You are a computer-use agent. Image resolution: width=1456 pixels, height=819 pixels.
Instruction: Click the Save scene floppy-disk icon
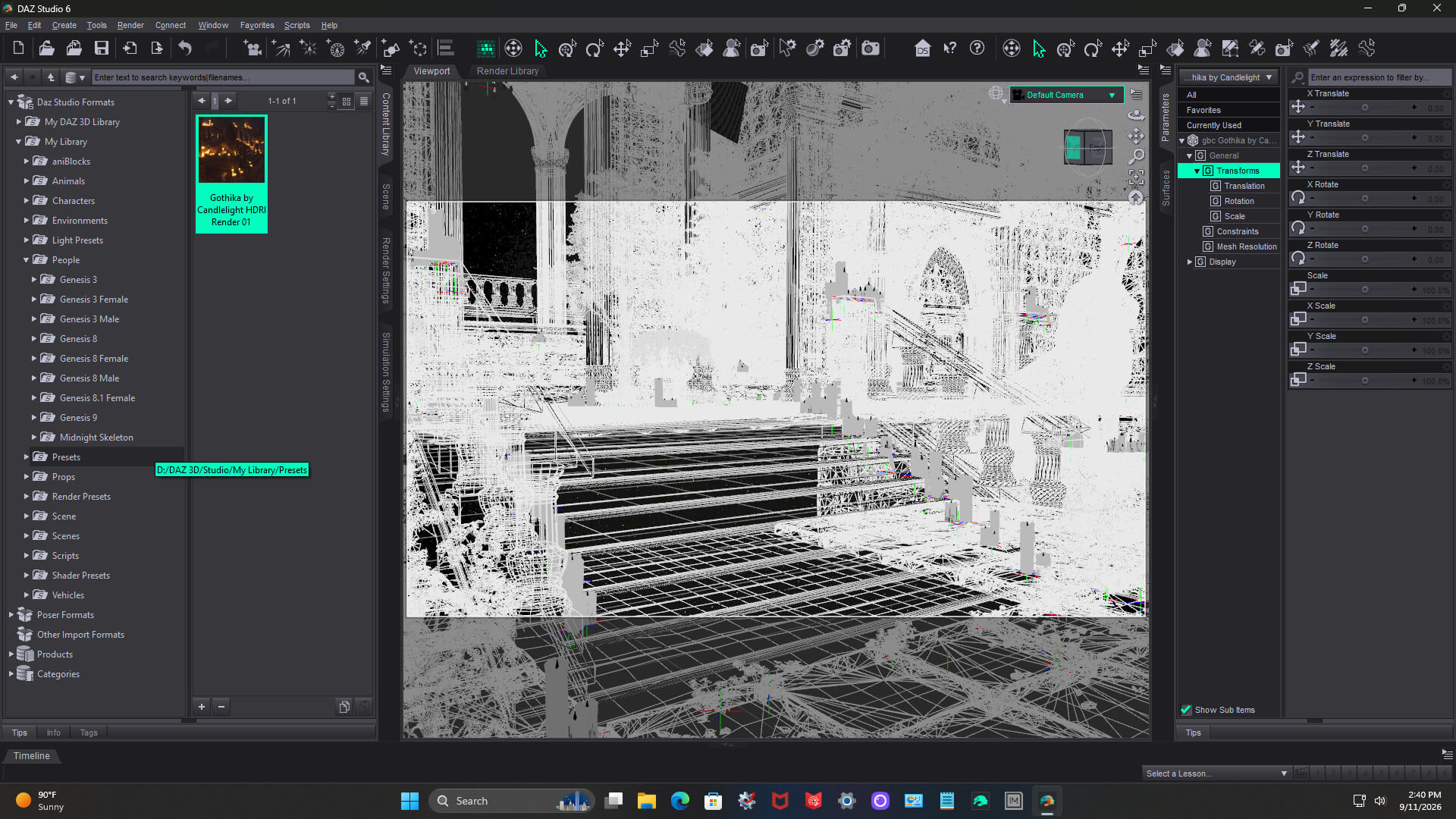[x=101, y=49]
